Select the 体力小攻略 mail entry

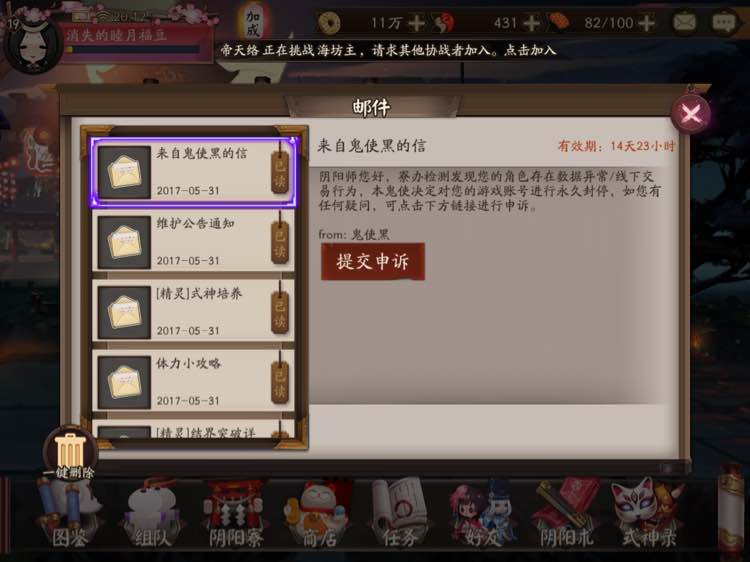[194, 381]
